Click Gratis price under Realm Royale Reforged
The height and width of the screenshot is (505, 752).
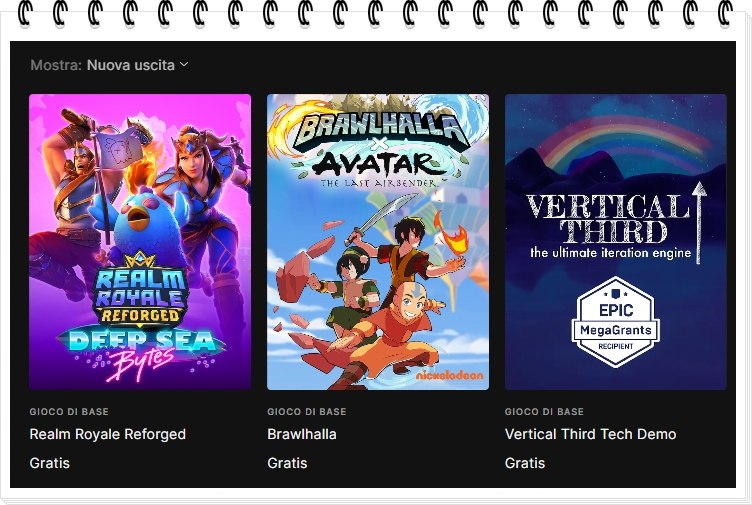(x=49, y=463)
